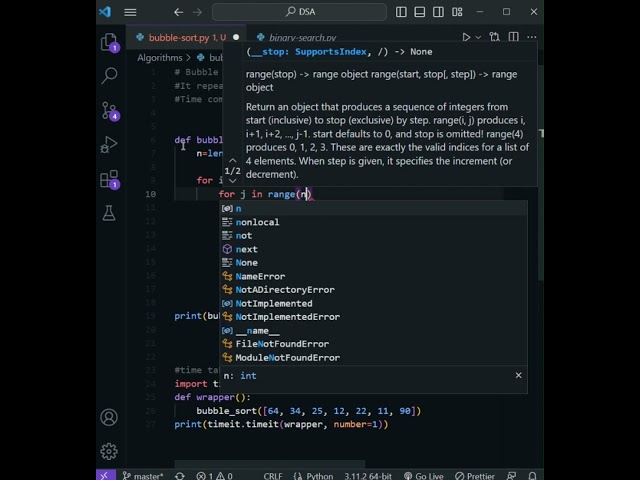This screenshot has width=640, height=480.
Task: Click horizontal scrollbar below editor
Action: 269,464
